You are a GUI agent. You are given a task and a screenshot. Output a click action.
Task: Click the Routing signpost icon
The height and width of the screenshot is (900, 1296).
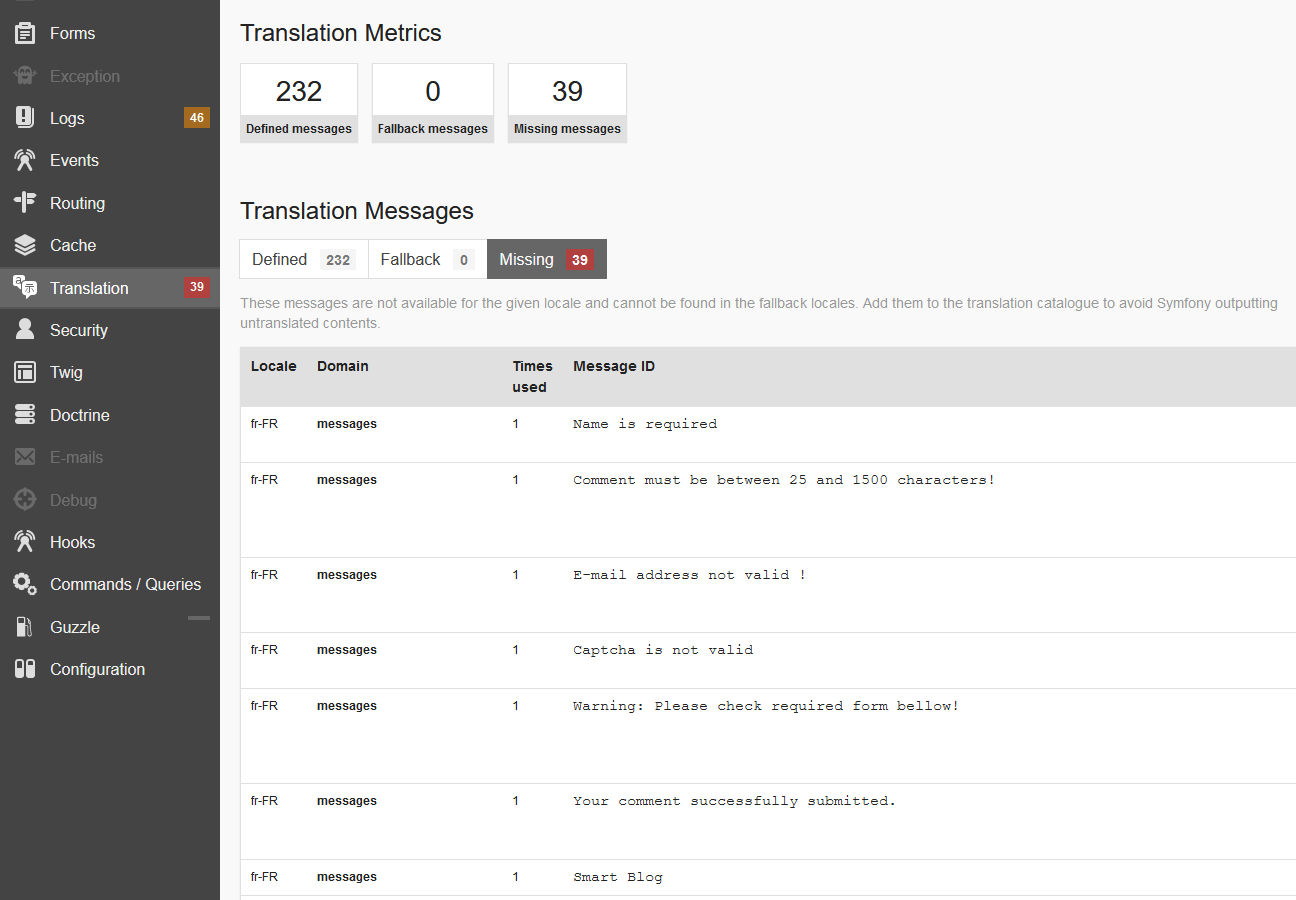coord(25,203)
